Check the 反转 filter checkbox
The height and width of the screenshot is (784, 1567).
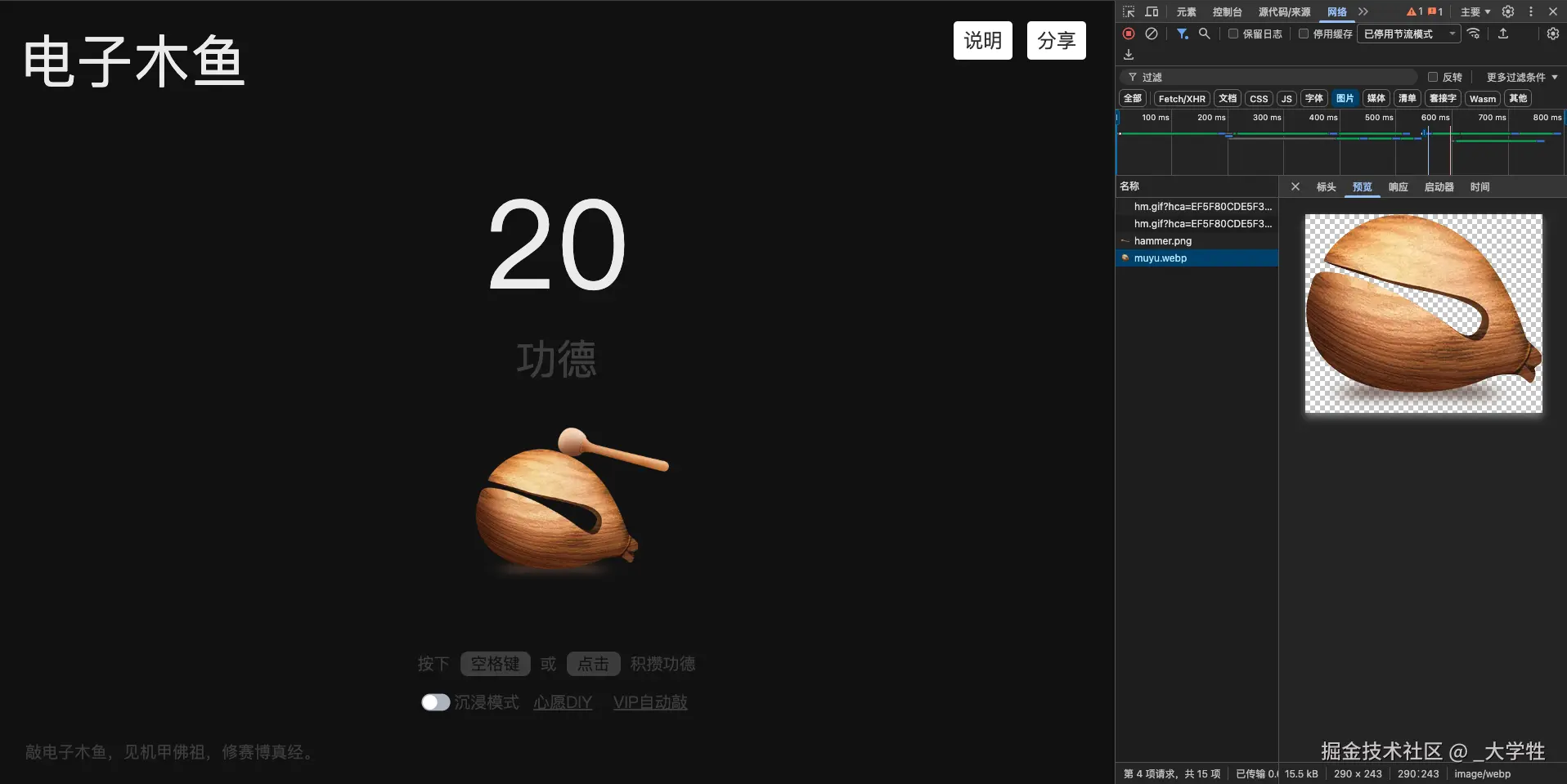coord(1433,76)
